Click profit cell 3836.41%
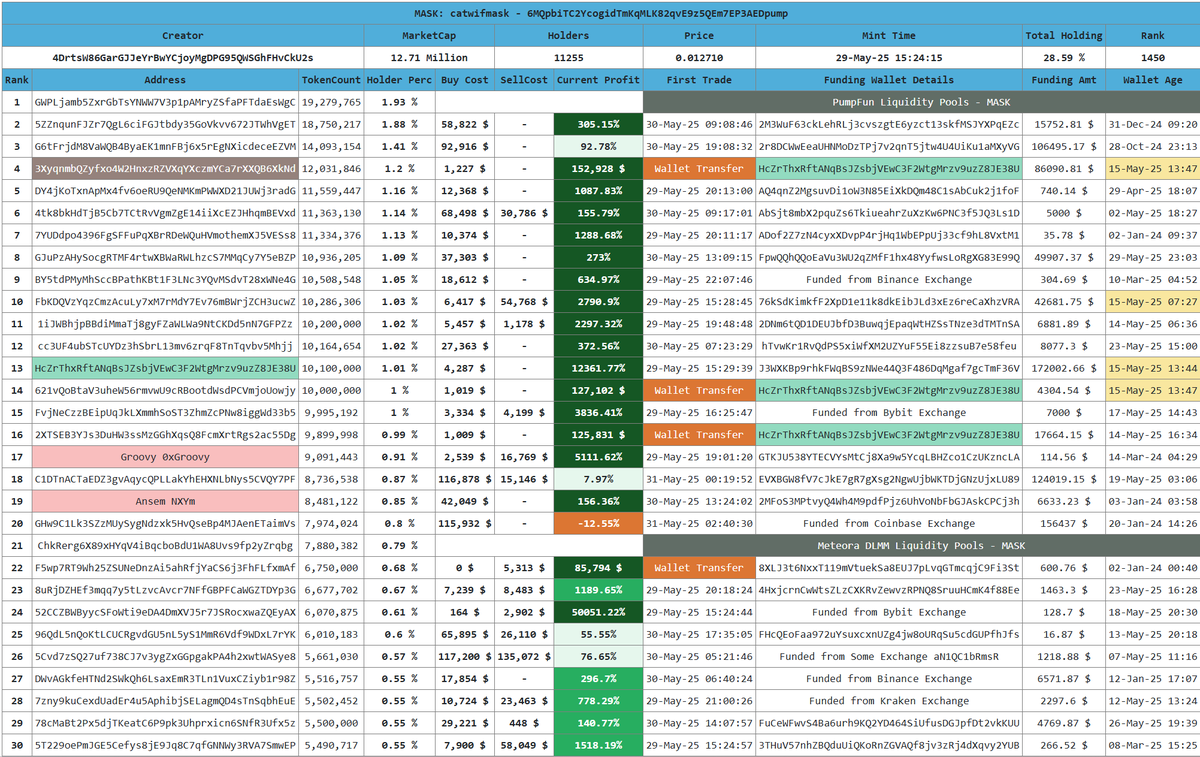 tap(597, 412)
